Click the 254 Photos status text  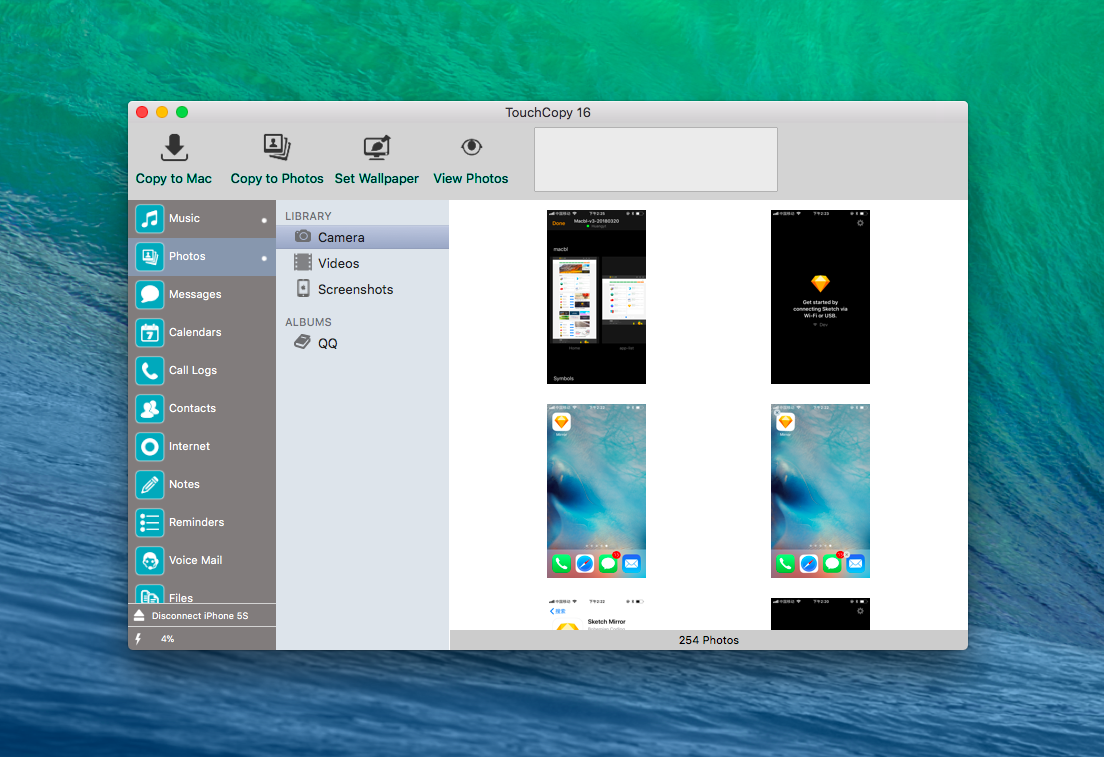708,640
